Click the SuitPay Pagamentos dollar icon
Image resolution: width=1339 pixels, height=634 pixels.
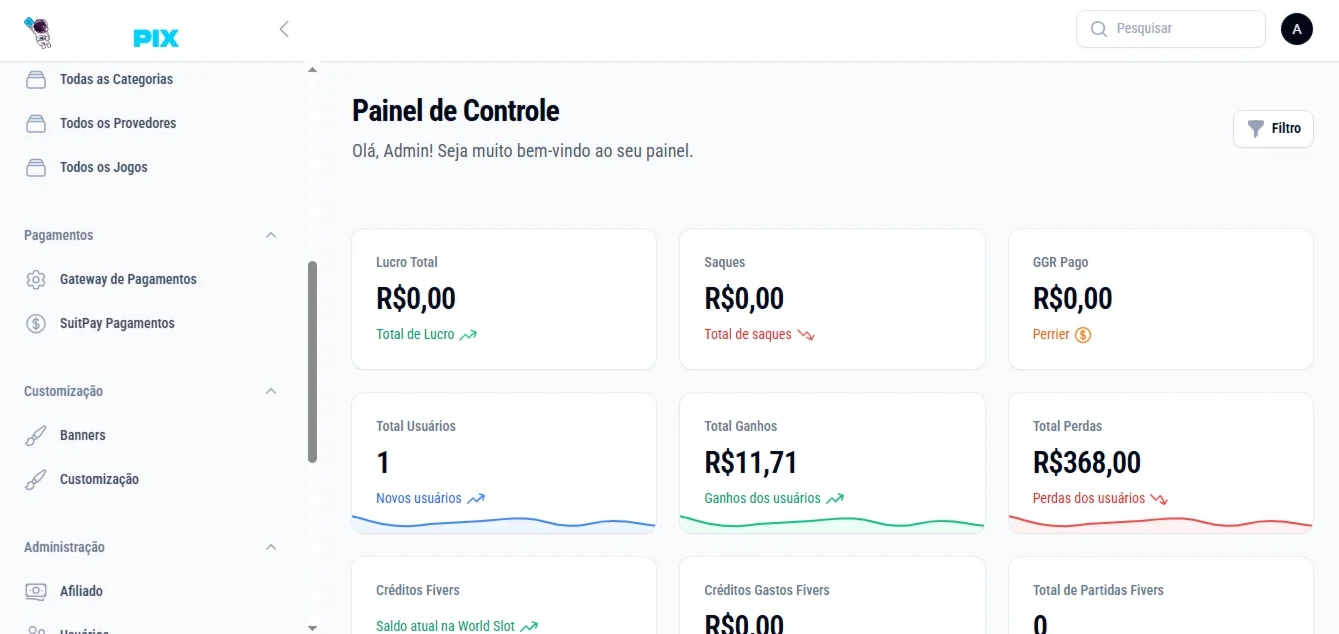coord(36,323)
